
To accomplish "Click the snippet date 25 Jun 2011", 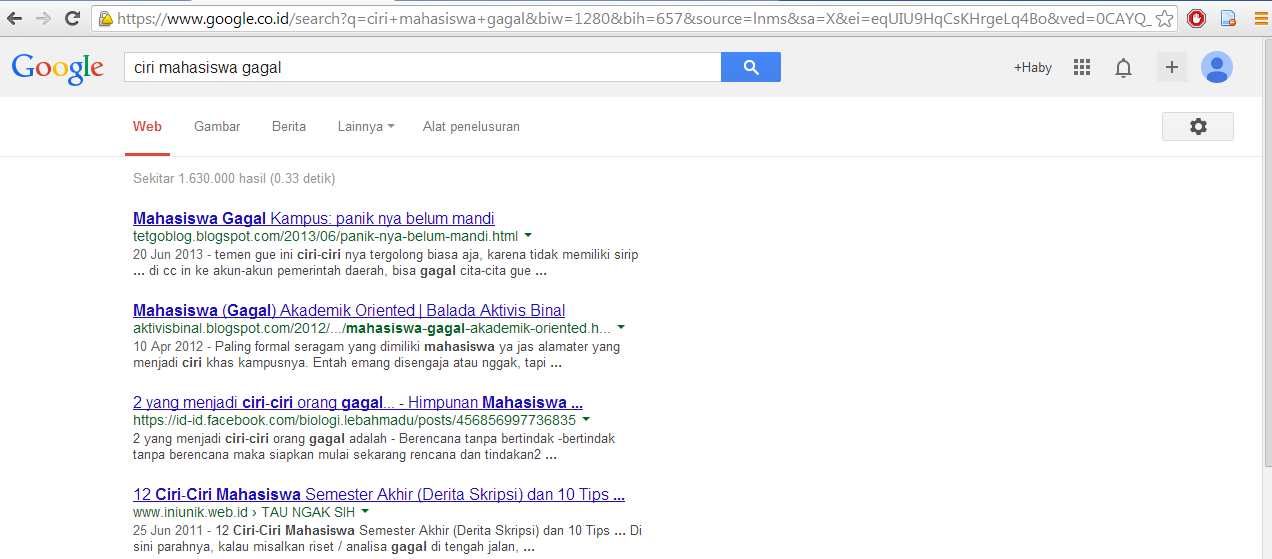I will (167, 530).
